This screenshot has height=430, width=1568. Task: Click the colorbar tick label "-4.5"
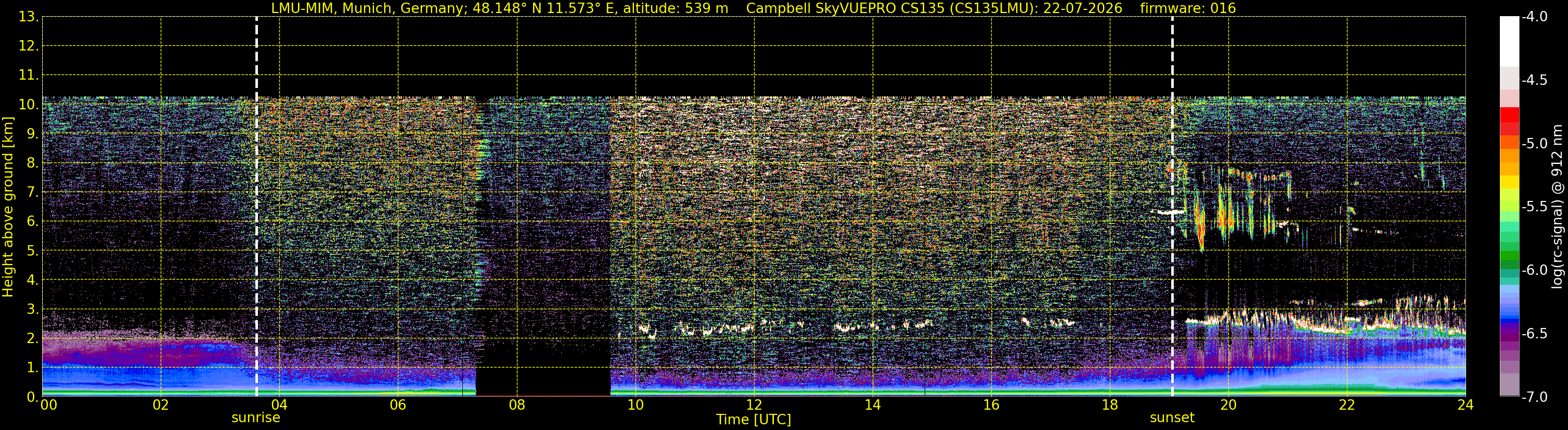click(x=1535, y=80)
